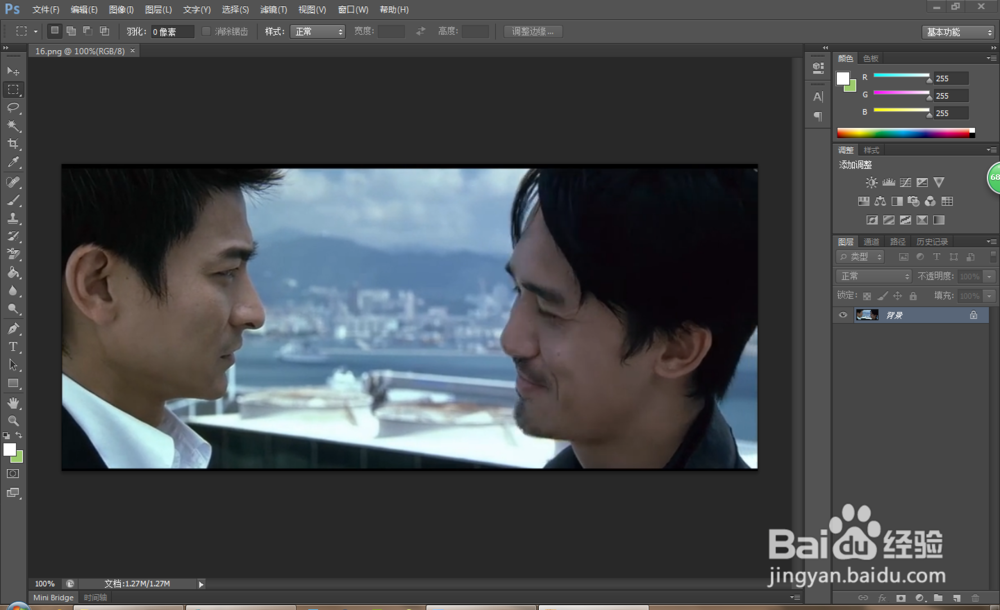Viewport: 1000px width, 610px height.
Task: Select the Pen tool
Action: [x=13, y=329]
